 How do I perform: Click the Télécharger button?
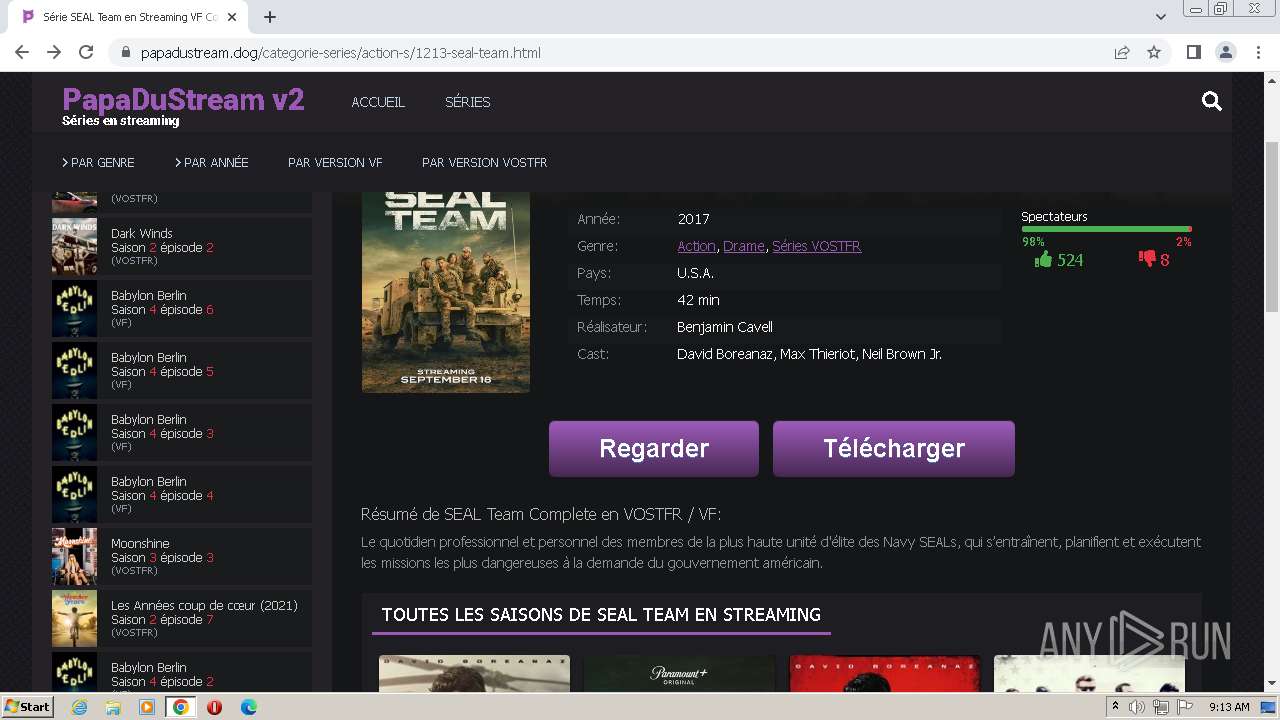894,448
